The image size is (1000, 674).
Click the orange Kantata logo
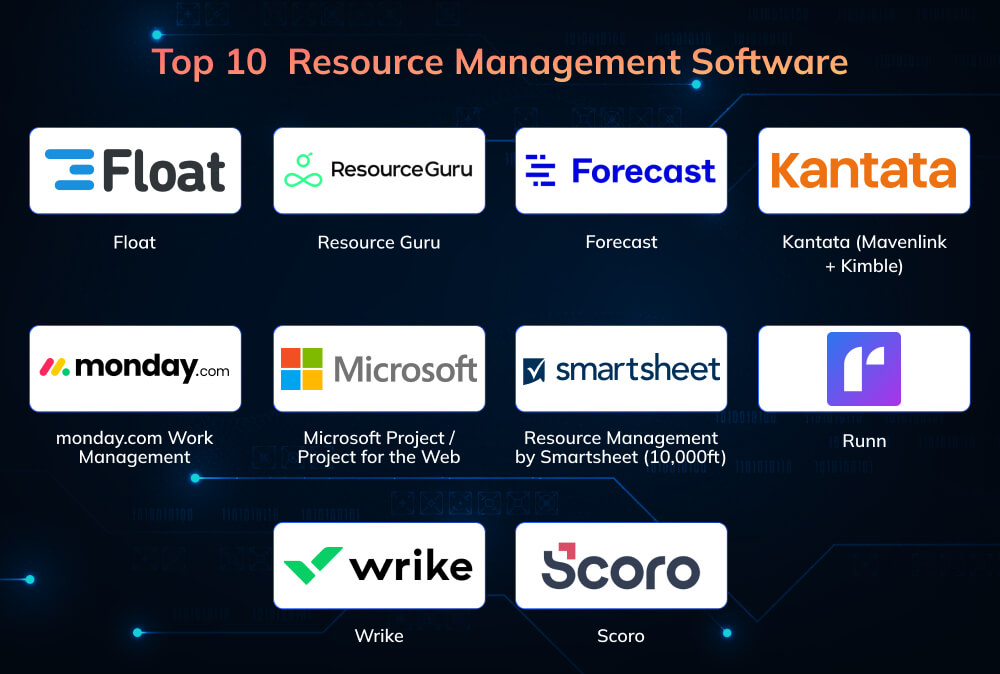[x=864, y=170]
